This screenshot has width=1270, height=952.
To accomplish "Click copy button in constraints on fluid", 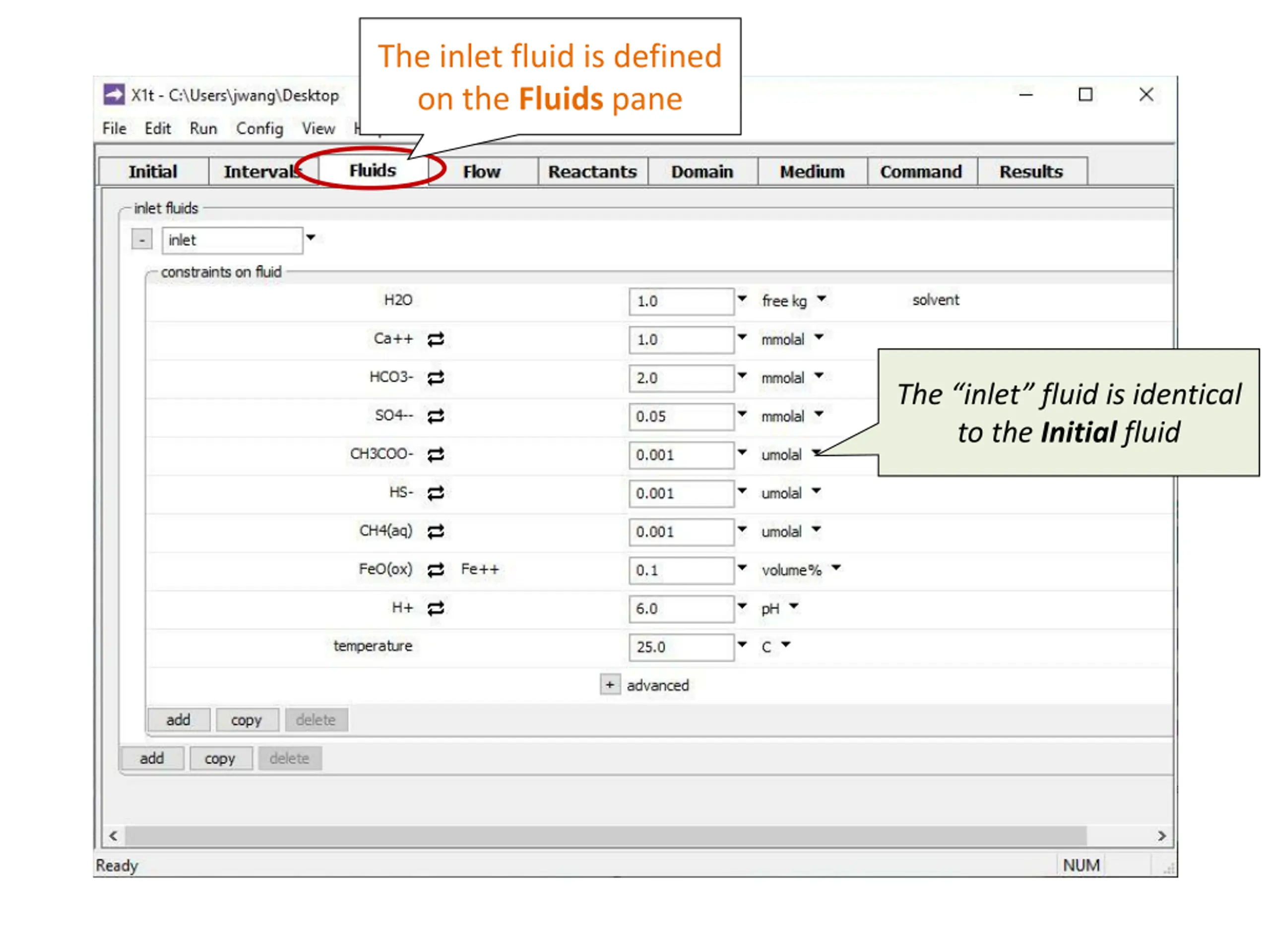I will click(247, 720).
